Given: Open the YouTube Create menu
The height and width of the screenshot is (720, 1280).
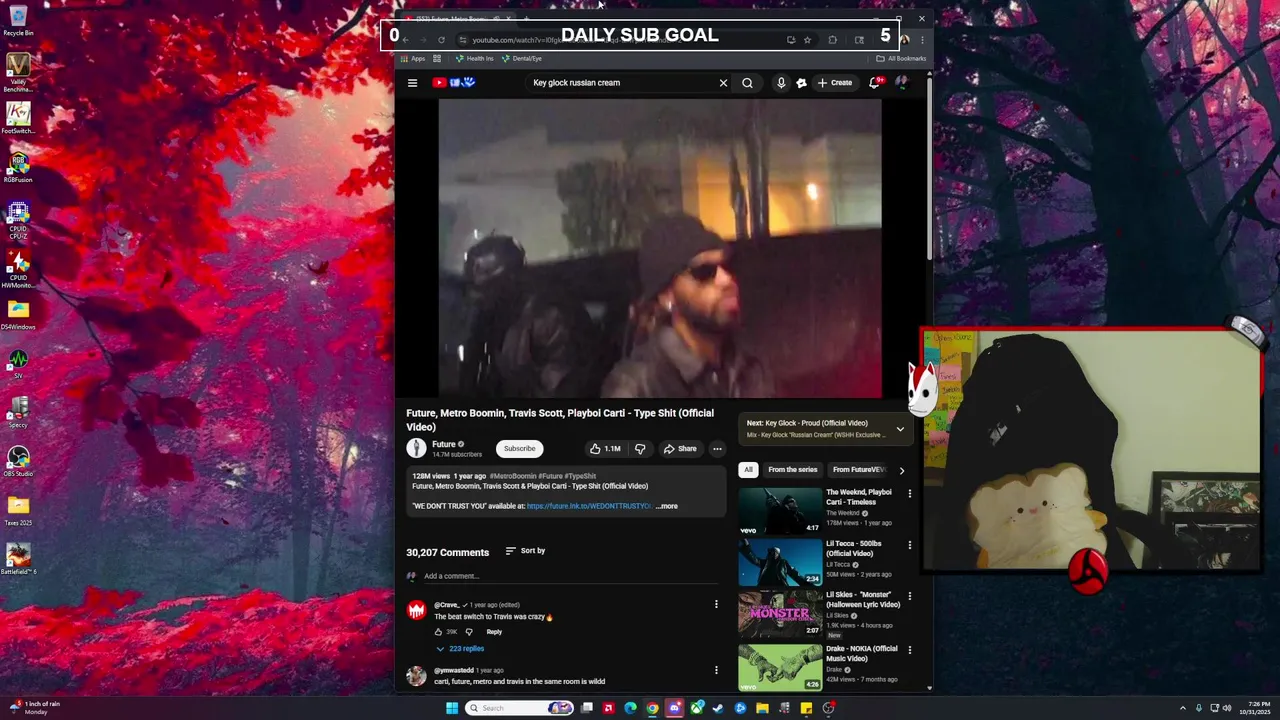Looking at the screenshot, I should click(x=834, y=83).
